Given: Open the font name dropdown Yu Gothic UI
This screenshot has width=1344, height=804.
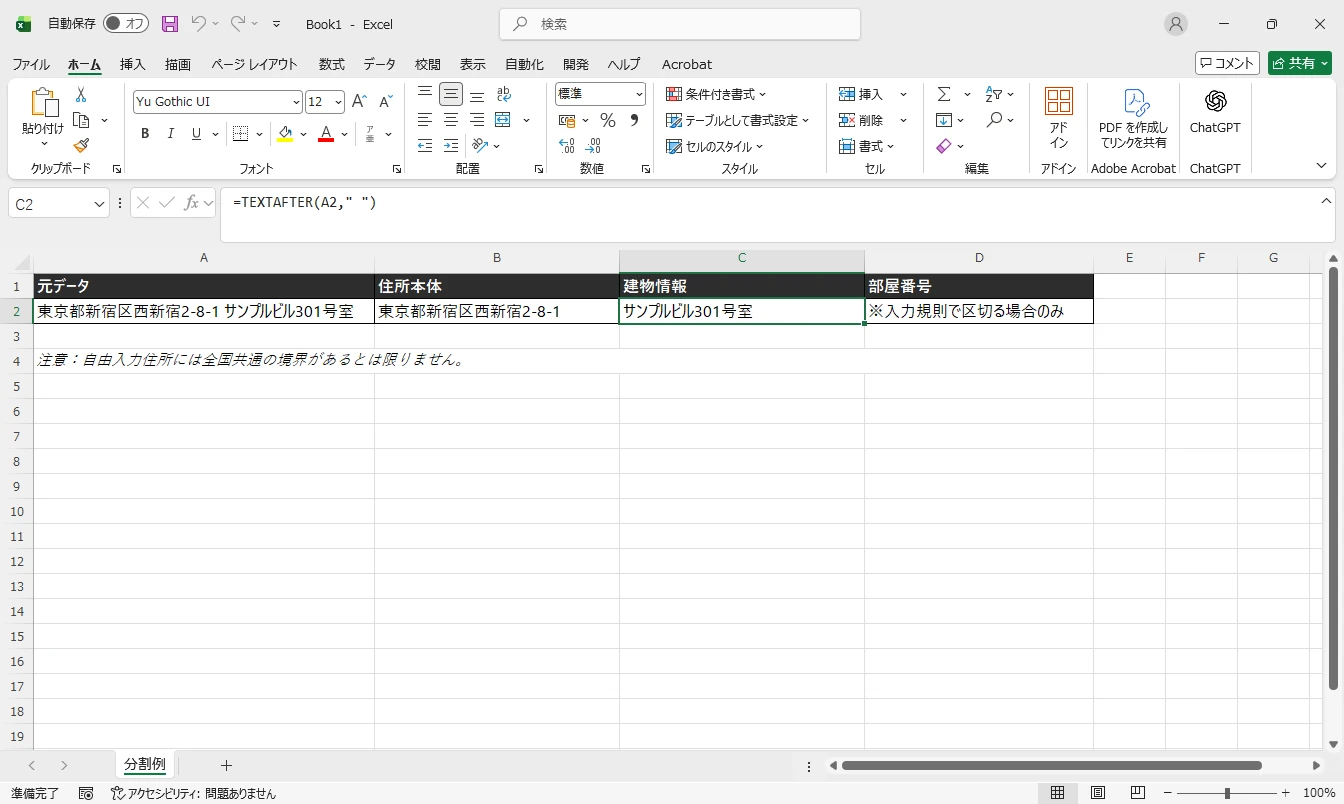Looking at the screenshot, I should pyautogui.click(x=297, y=102).
